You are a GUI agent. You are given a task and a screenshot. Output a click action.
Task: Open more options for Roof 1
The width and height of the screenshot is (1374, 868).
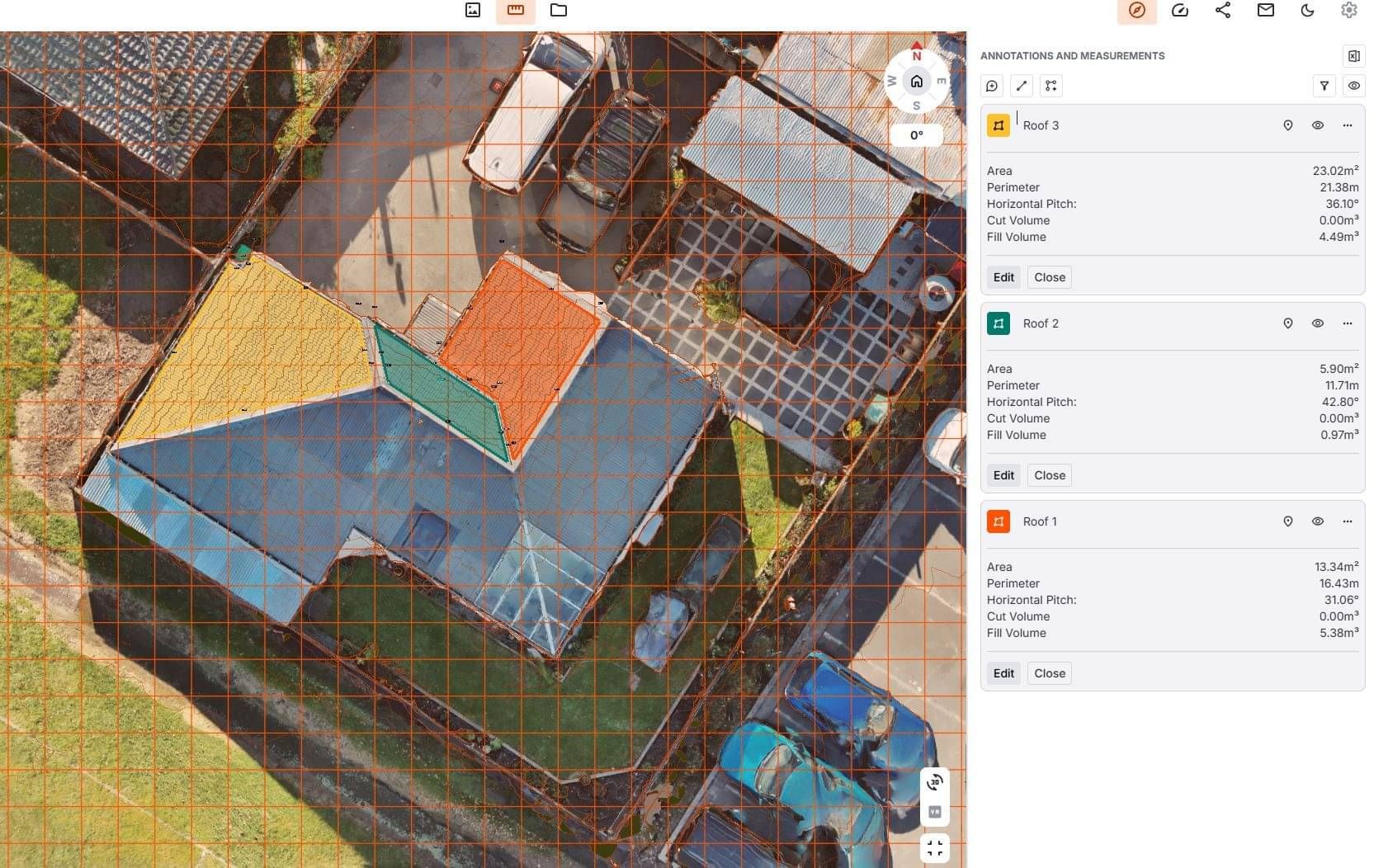click(1348, 521)
